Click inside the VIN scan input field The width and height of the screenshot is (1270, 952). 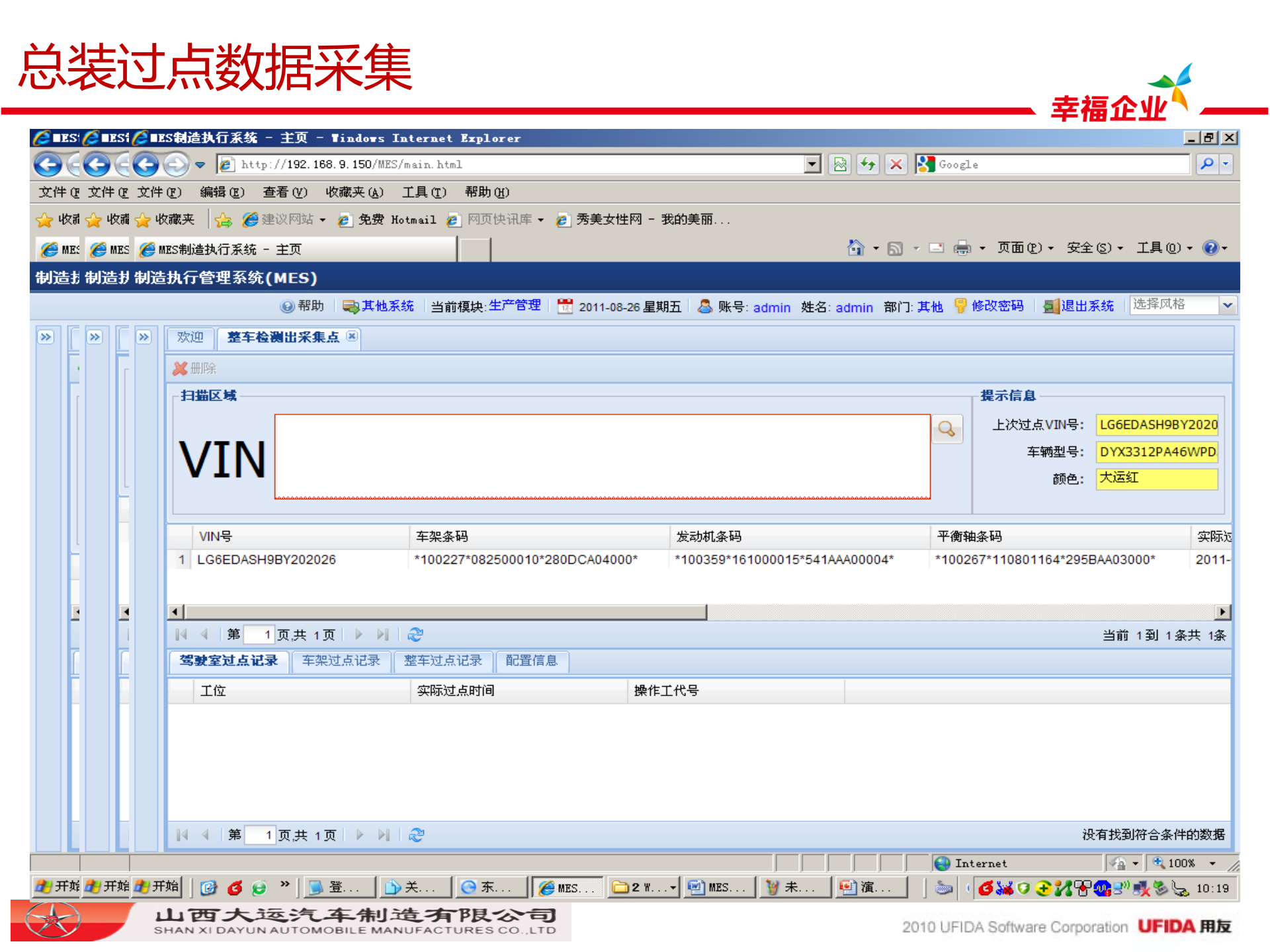[x=602, y=456]
